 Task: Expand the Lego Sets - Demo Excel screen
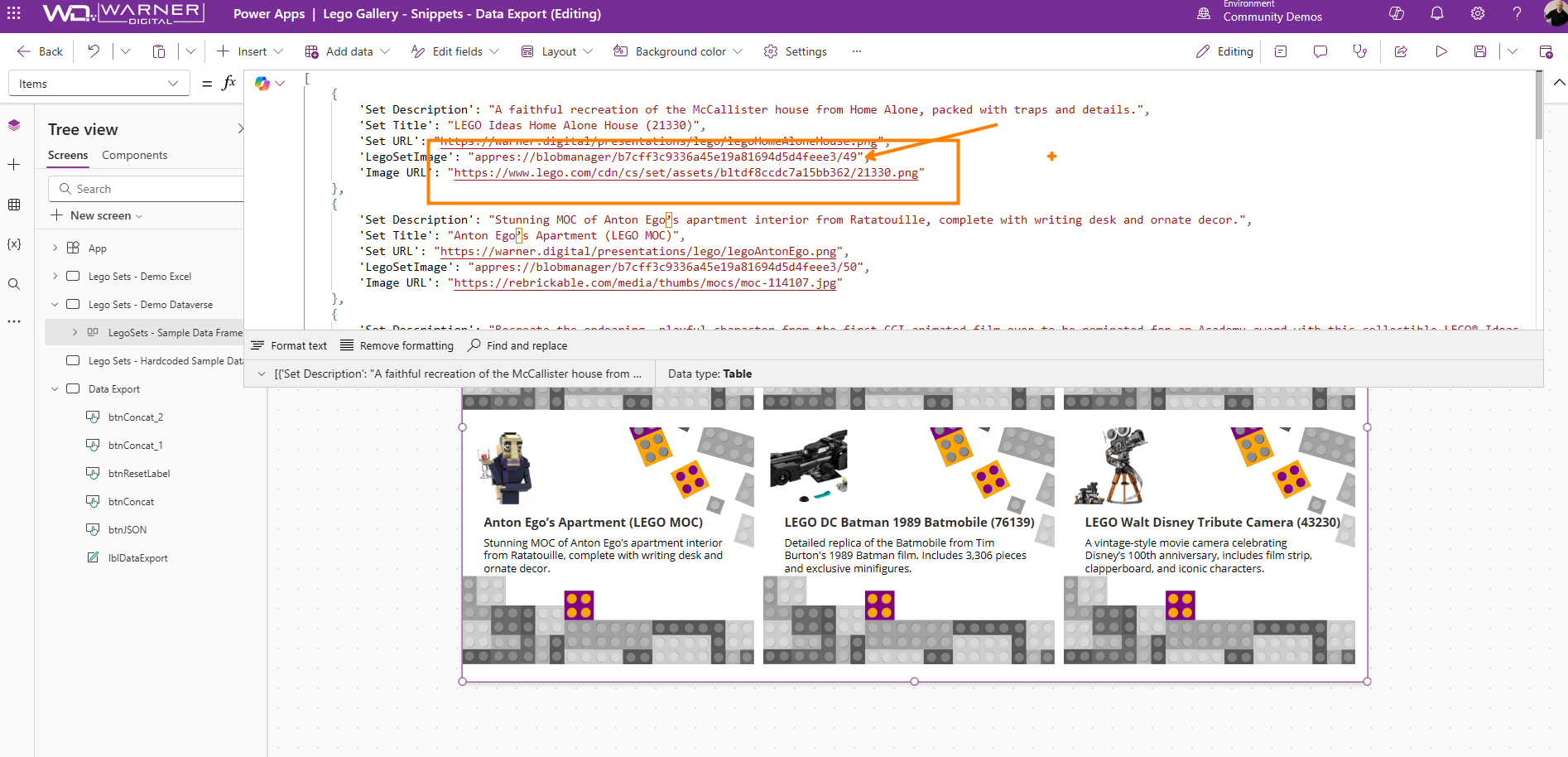pyautogui.click(x=55, y=276)
